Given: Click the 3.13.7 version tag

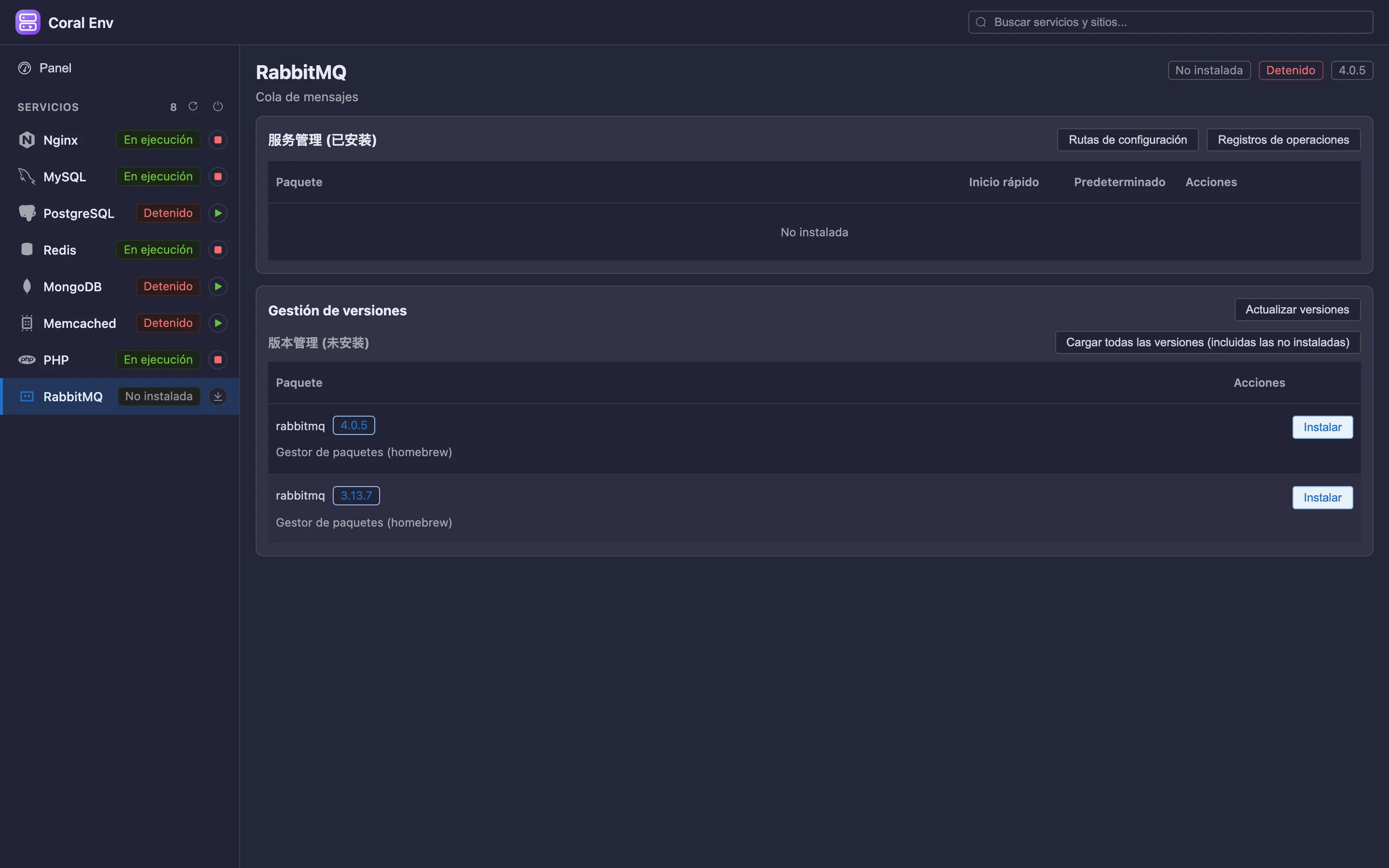Looking at the screenshot, I should [356, 495].
